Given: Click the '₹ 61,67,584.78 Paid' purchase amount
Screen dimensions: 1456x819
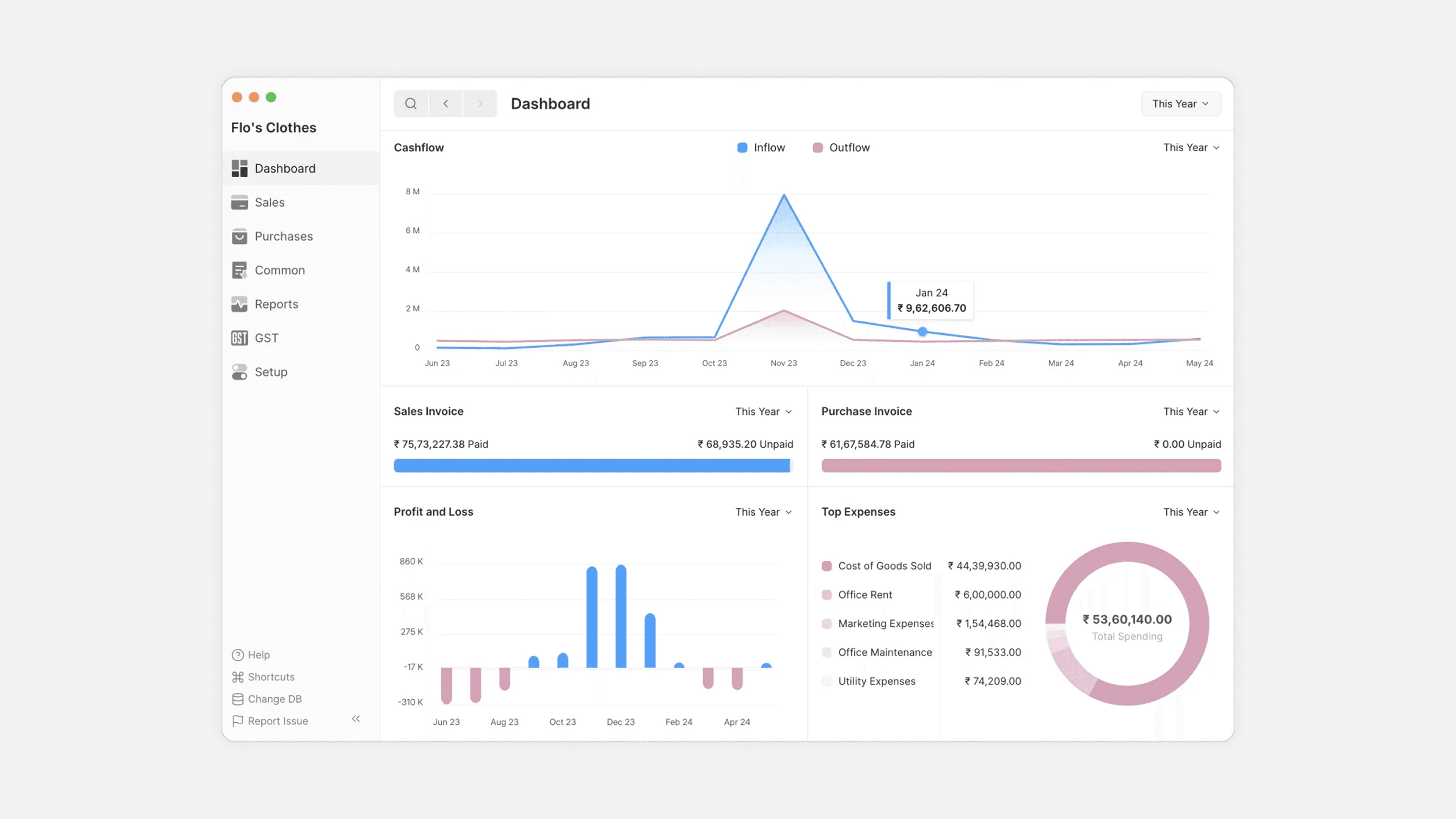Looking at the screenshot, I should coord(868,444).
